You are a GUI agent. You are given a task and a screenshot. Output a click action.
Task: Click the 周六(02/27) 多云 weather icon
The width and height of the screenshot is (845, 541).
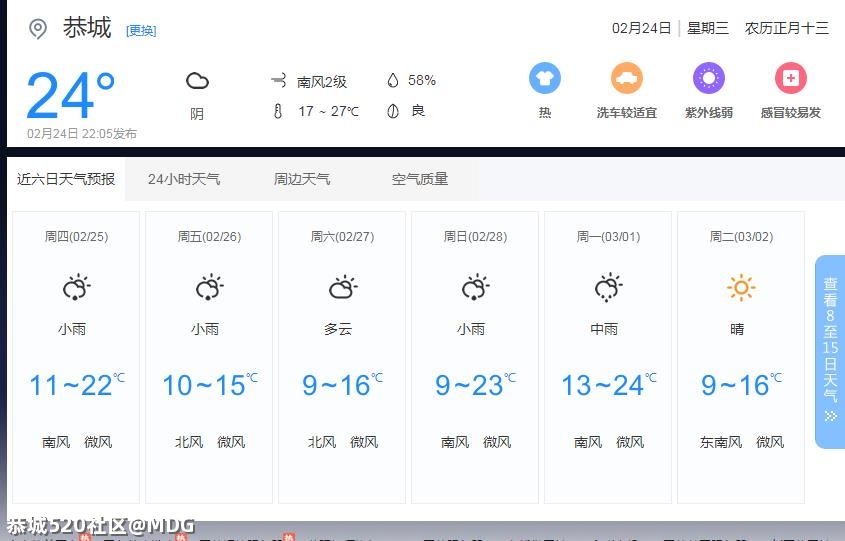coord(342,289)
